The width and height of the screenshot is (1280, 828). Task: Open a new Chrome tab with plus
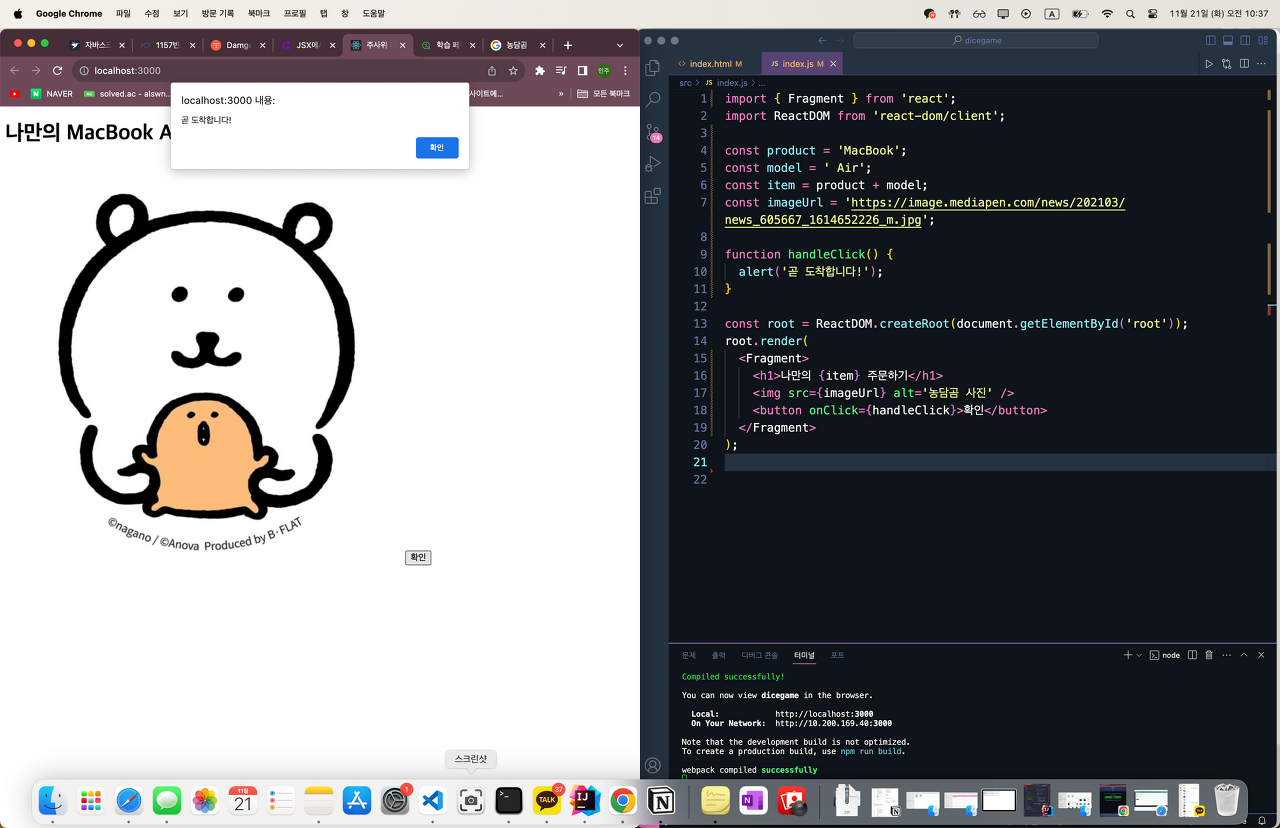(567, 45)
